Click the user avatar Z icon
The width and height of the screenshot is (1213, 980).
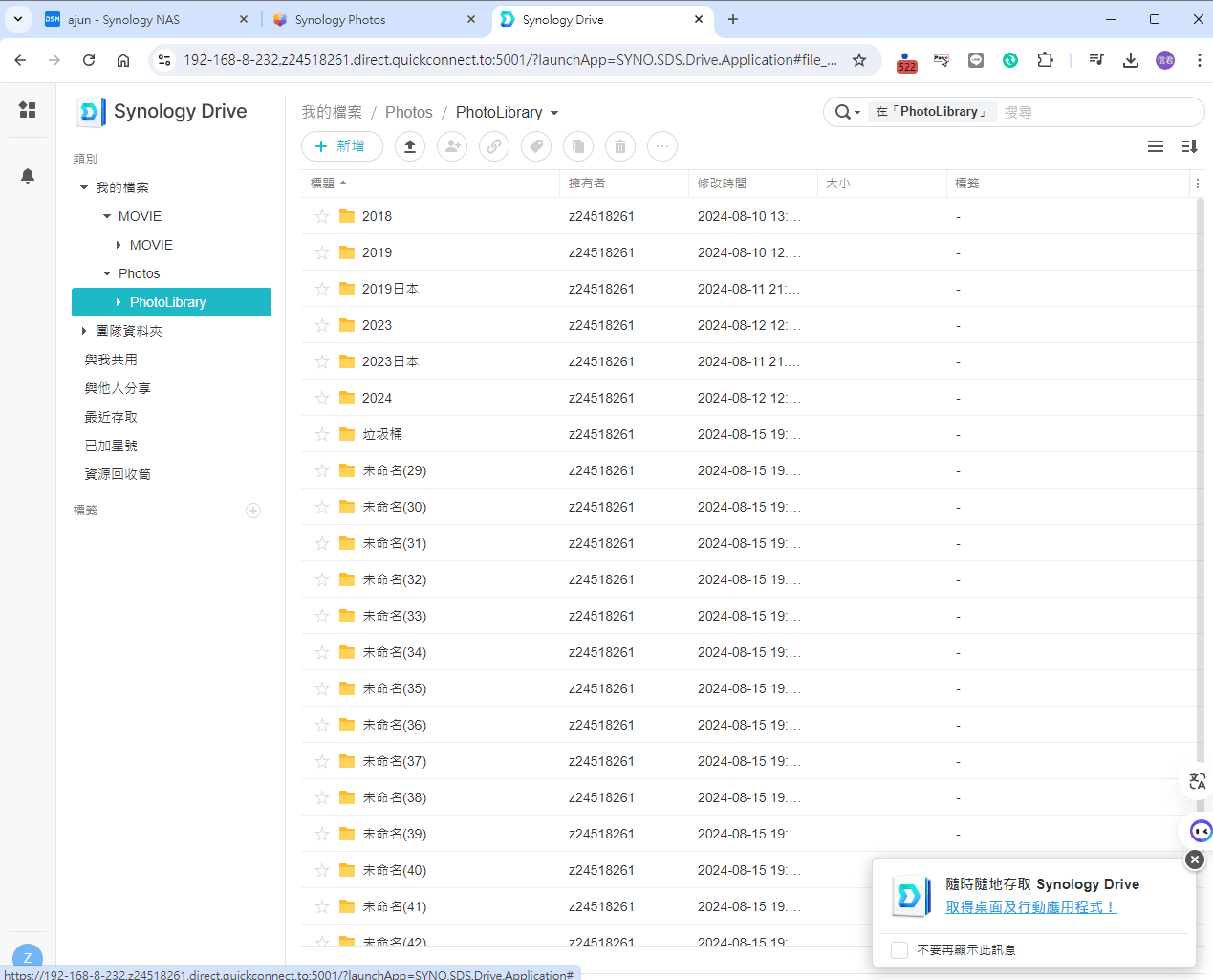click(x=28, y=958)
